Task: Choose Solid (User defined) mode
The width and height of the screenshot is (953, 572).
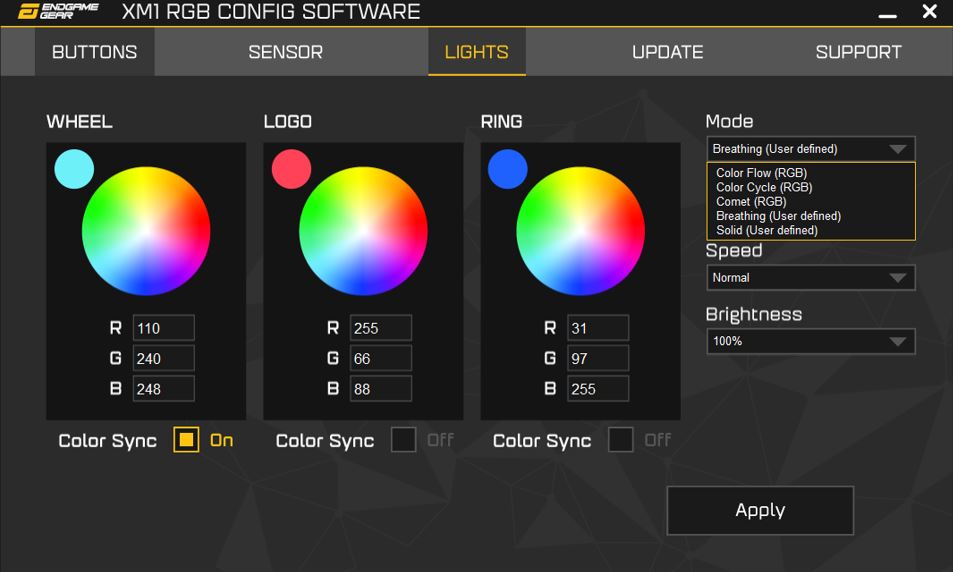Action: (766, 230)
